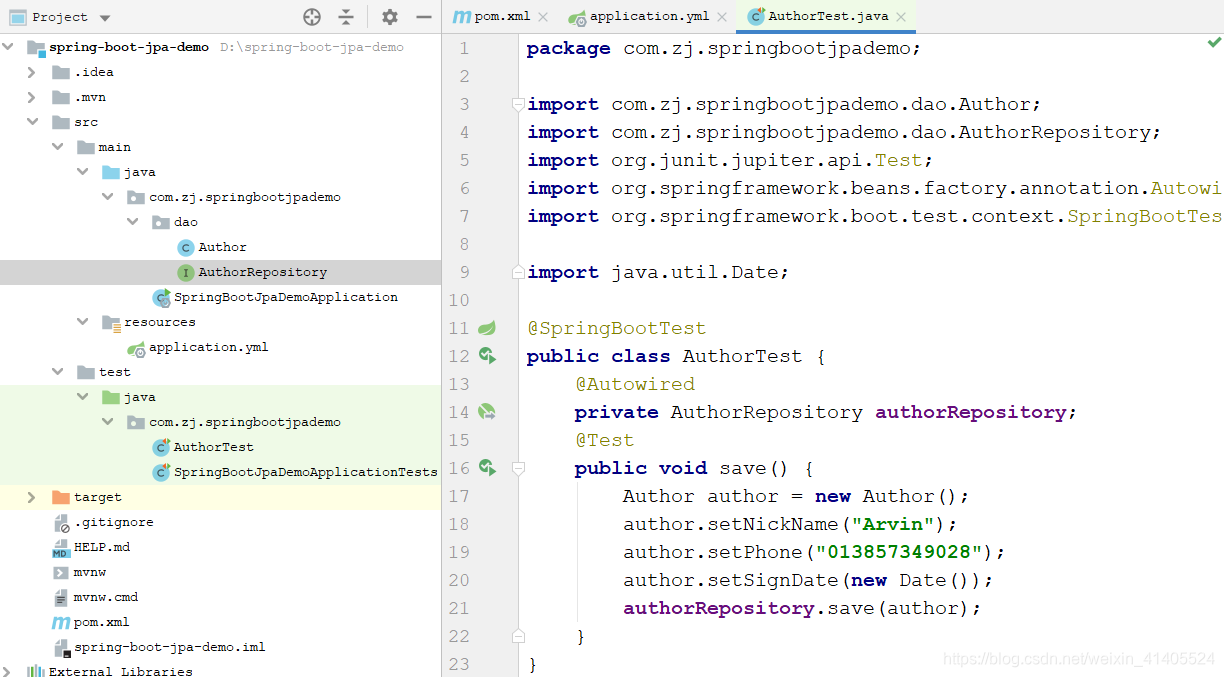Image resolution: width=1224 pixels, height=677 pixels.
Task: Select the AuthorTest.java tab
Action: [x=825, y=17]
